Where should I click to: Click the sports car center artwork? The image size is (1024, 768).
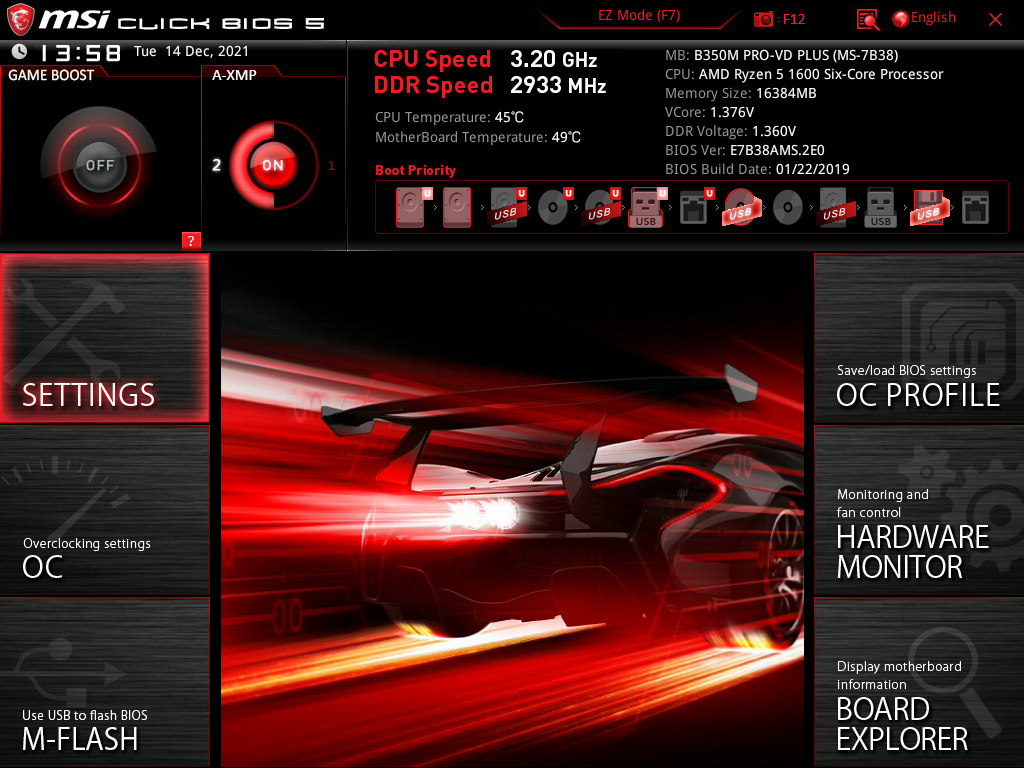[x=512, y=511]
